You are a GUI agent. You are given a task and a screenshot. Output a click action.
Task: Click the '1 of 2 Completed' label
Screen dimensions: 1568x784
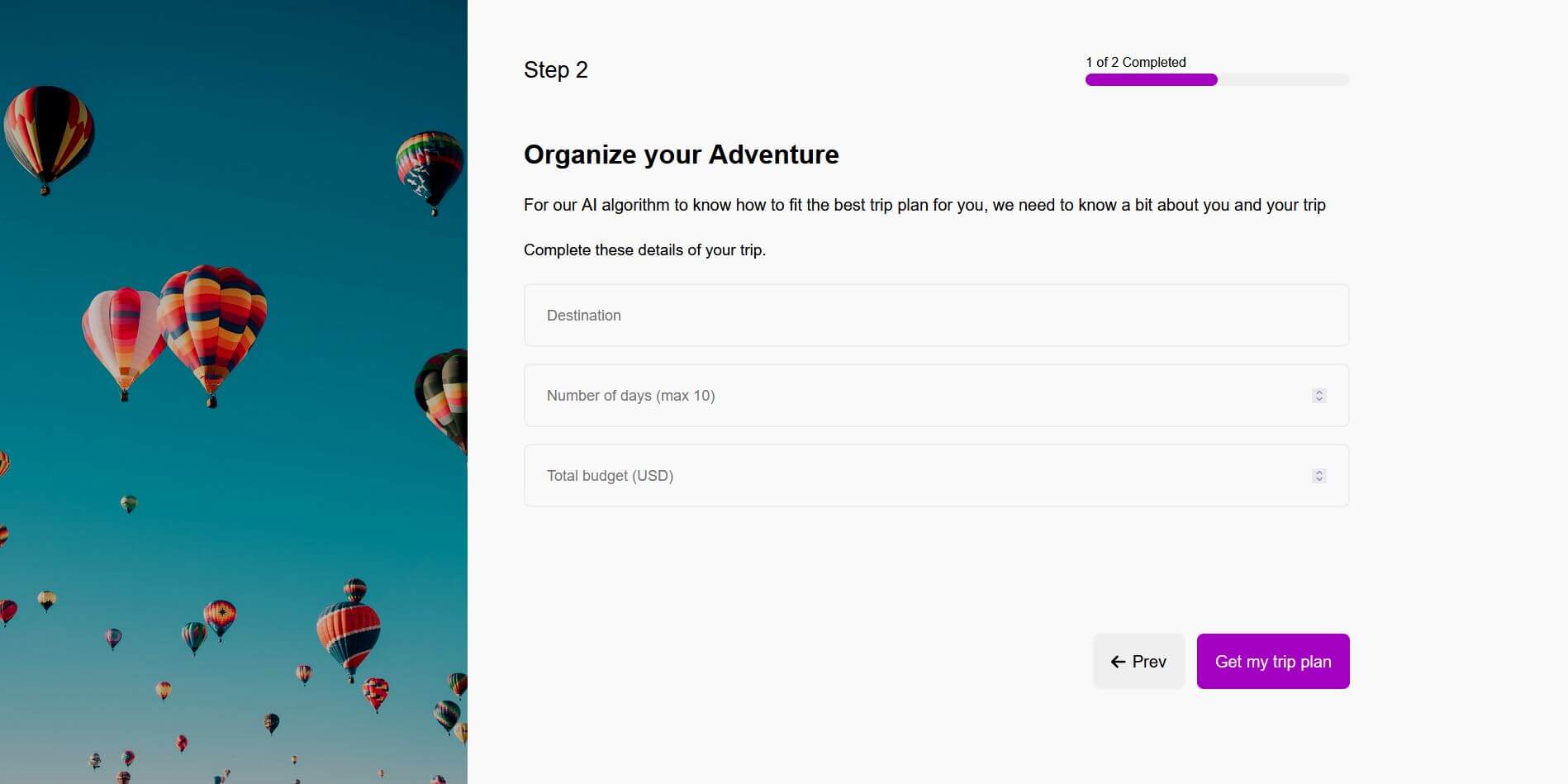(x=1135, y=62)
